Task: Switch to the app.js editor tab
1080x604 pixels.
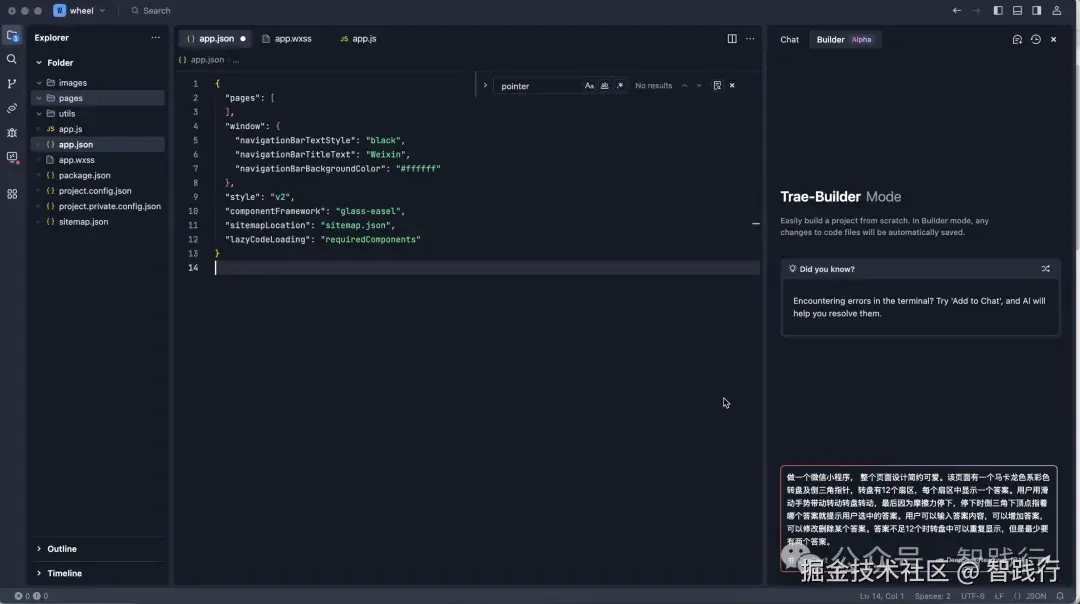Action: pos(358,39)
